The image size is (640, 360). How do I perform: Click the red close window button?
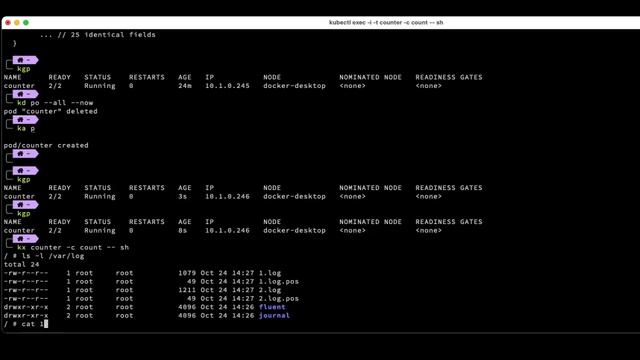[x=8, y=22]
